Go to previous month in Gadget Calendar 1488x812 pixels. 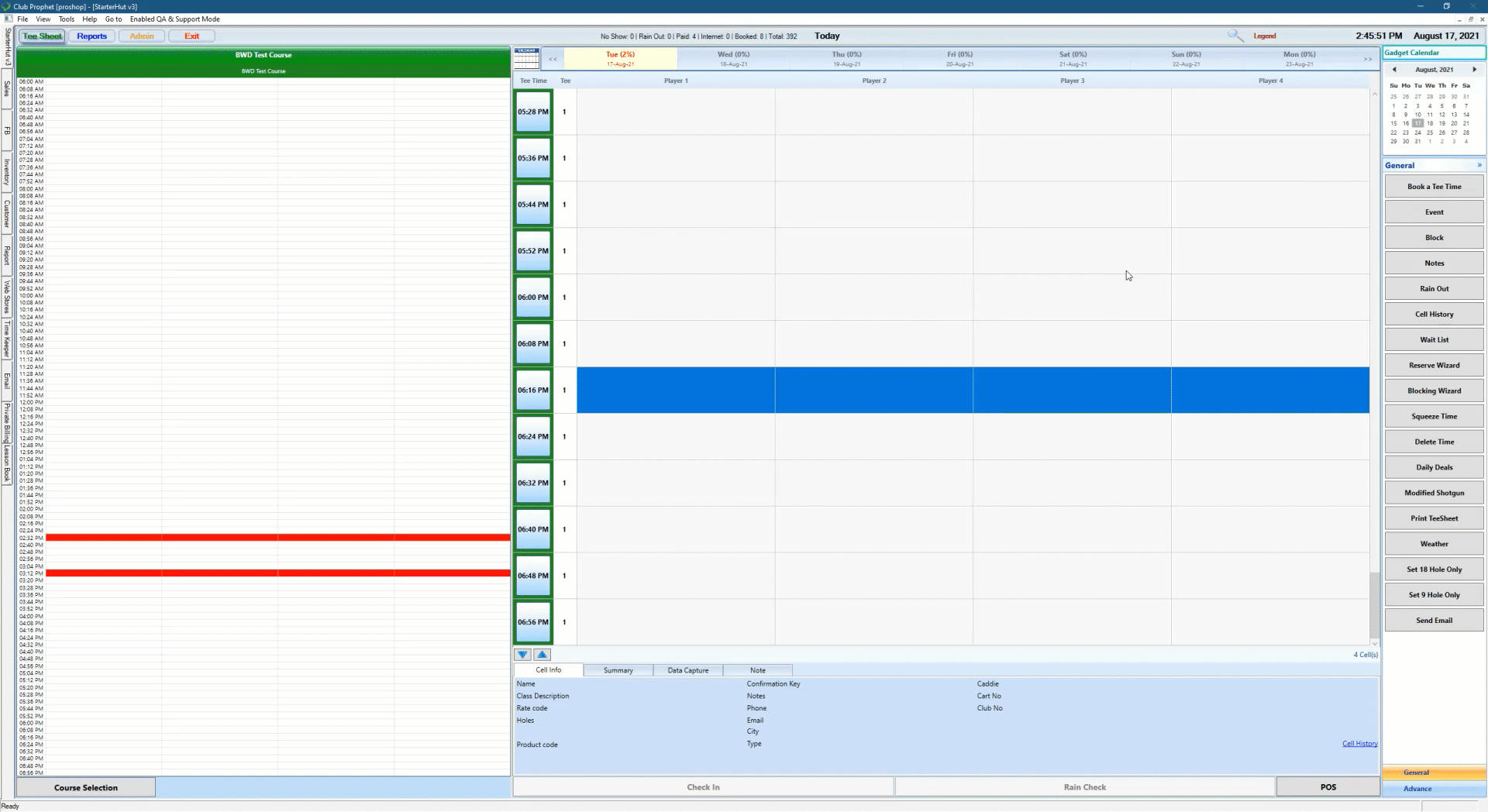(1394, 70)
